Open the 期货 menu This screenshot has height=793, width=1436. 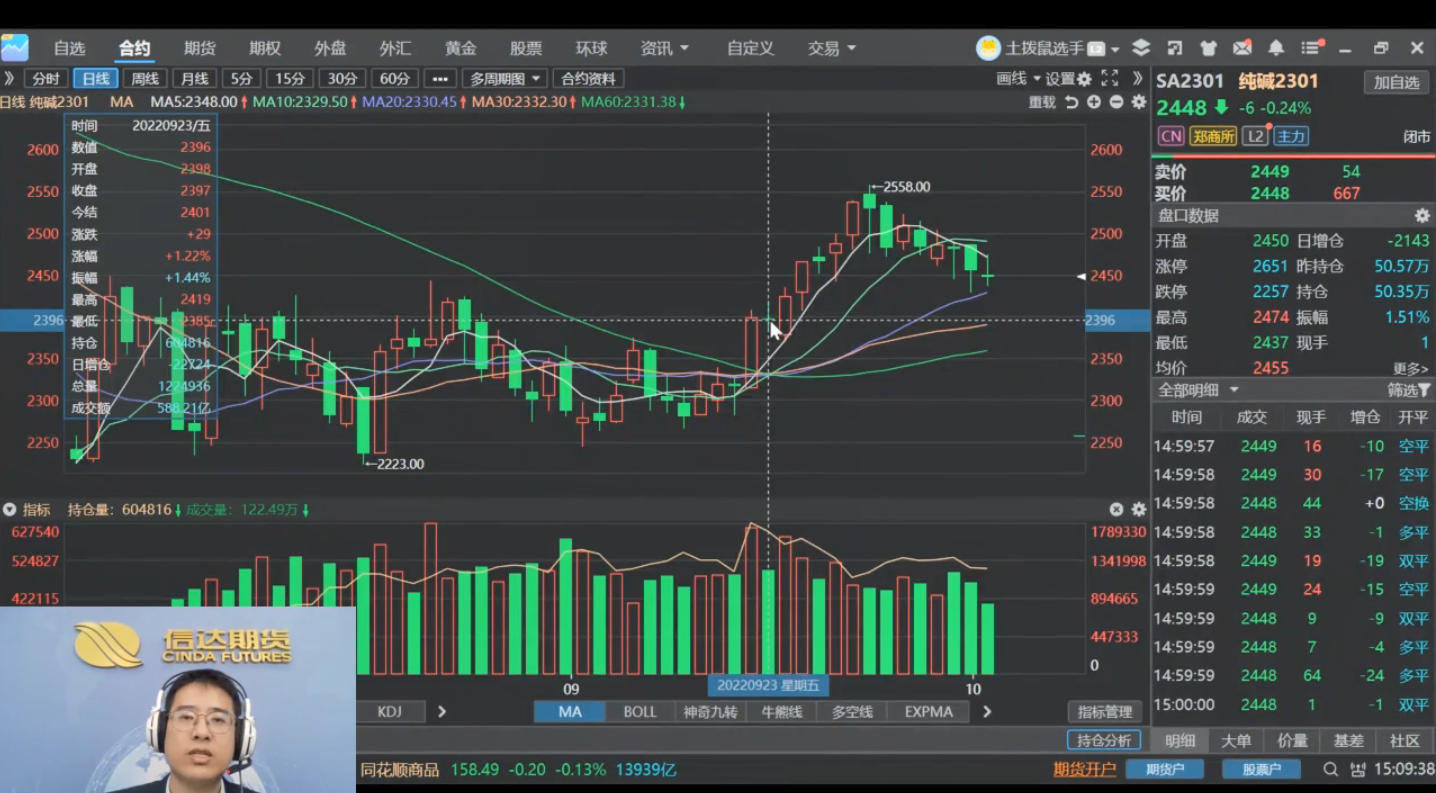[199, 48]
